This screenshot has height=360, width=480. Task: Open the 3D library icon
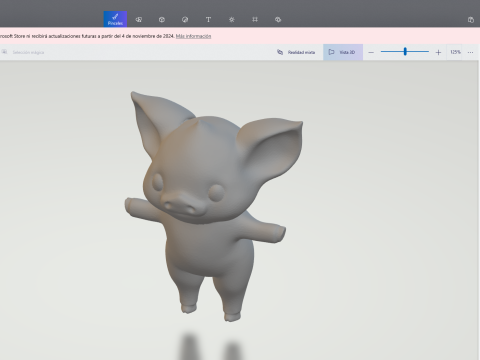pos(278,20)
